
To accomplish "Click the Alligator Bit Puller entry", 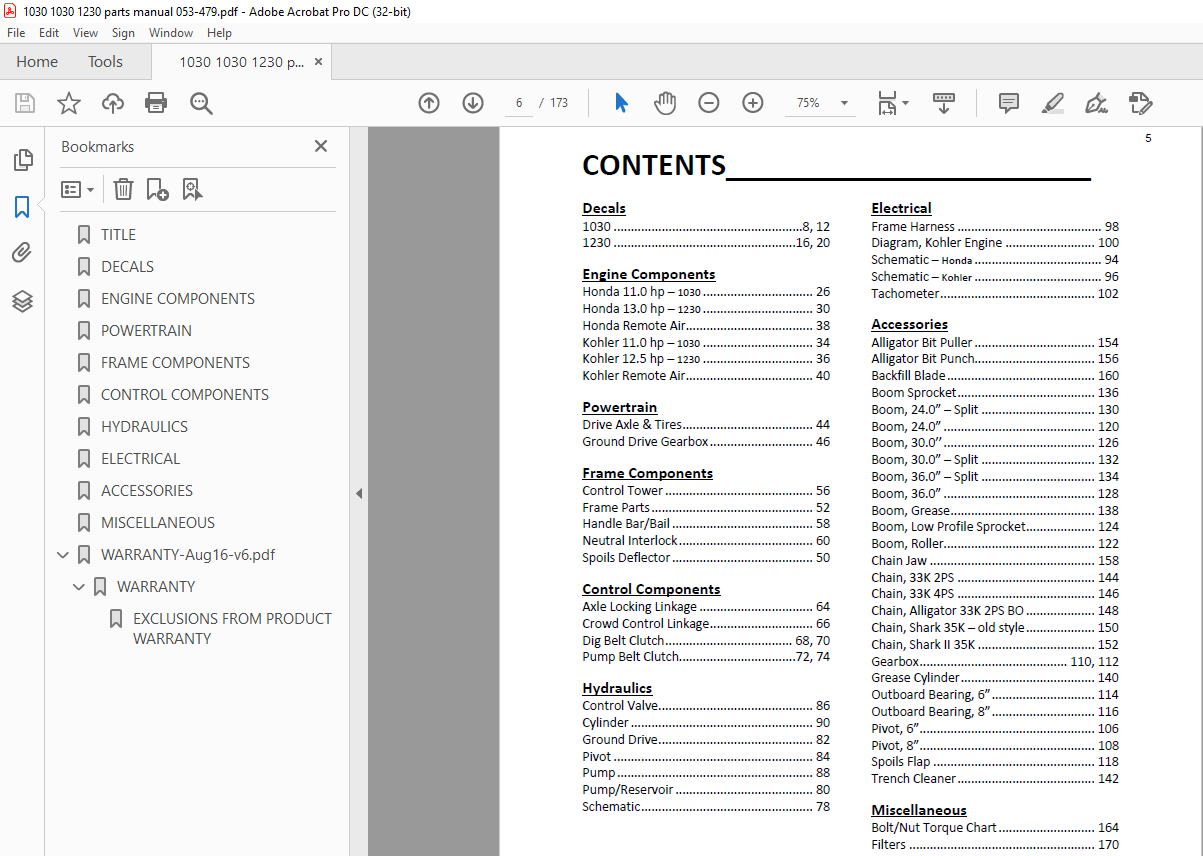I will (995, 343).
